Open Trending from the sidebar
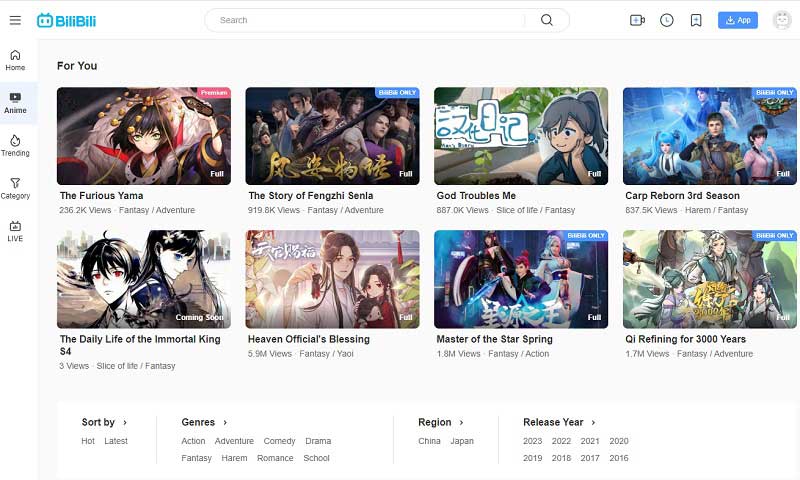Viewport: 800px width, 480px height. (15, 146)
